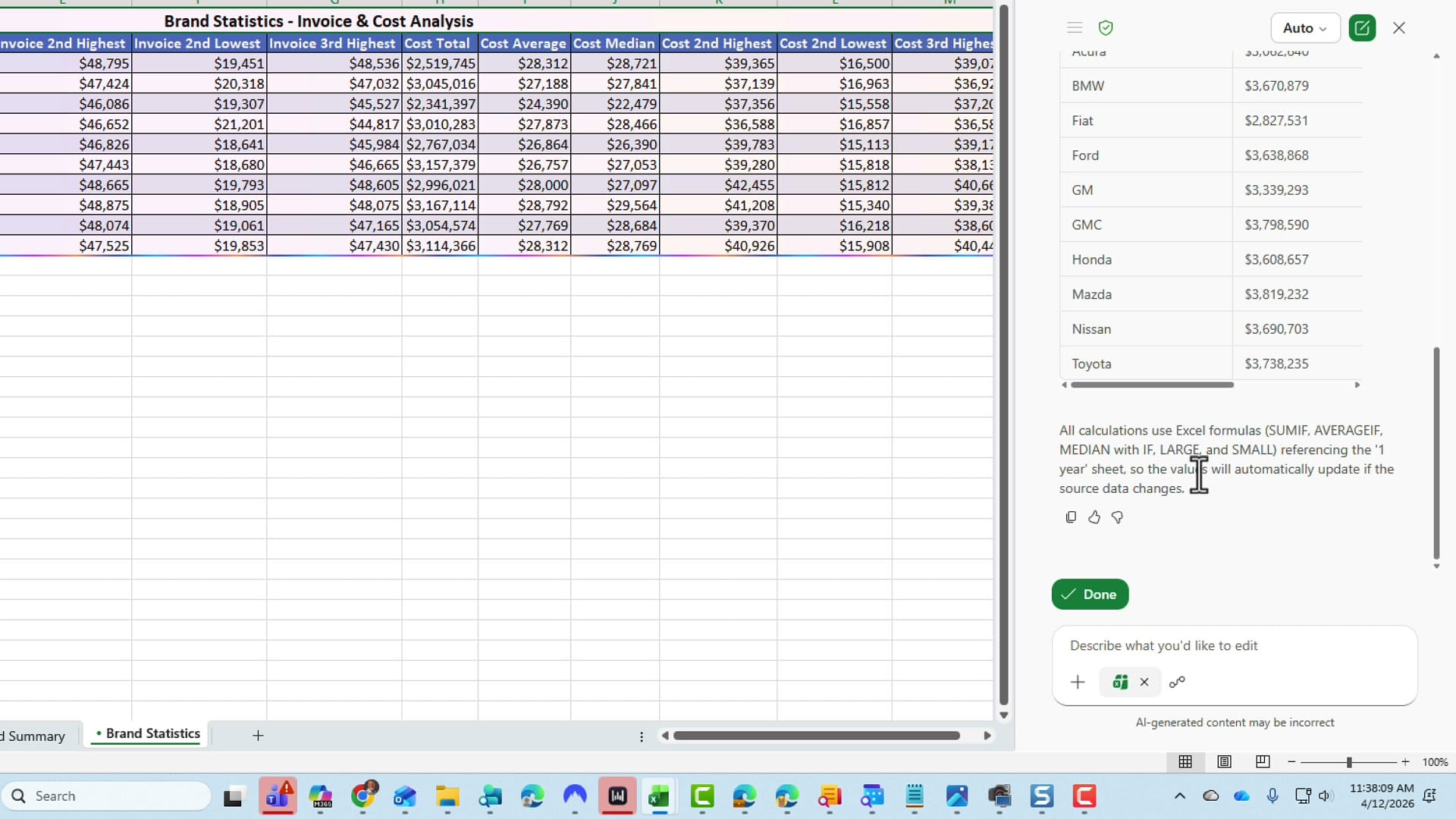The height and width of the screenshot is (819, 1456).
Task: Start a new Copilot chat
Action: (x=1362, y=27)
